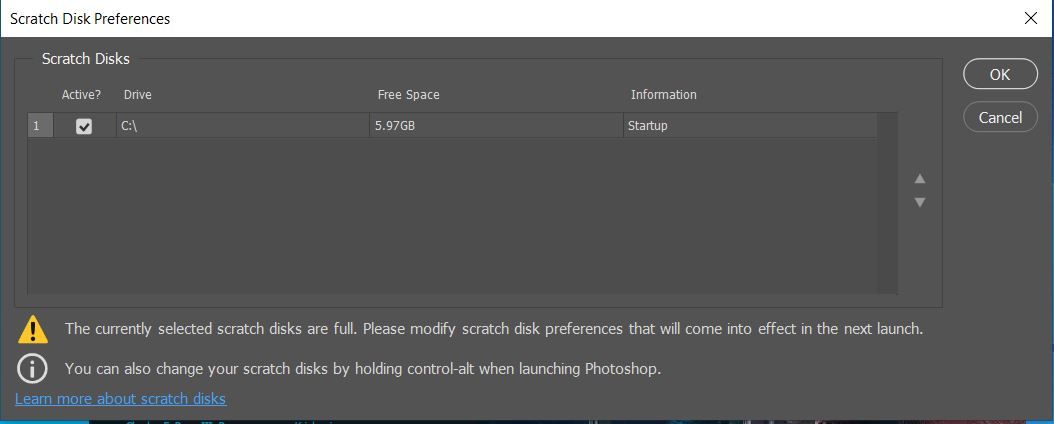The height and width of the screenshot is (424, 1054).
Task: Click the Active? column header
Action: pos(81,95)
